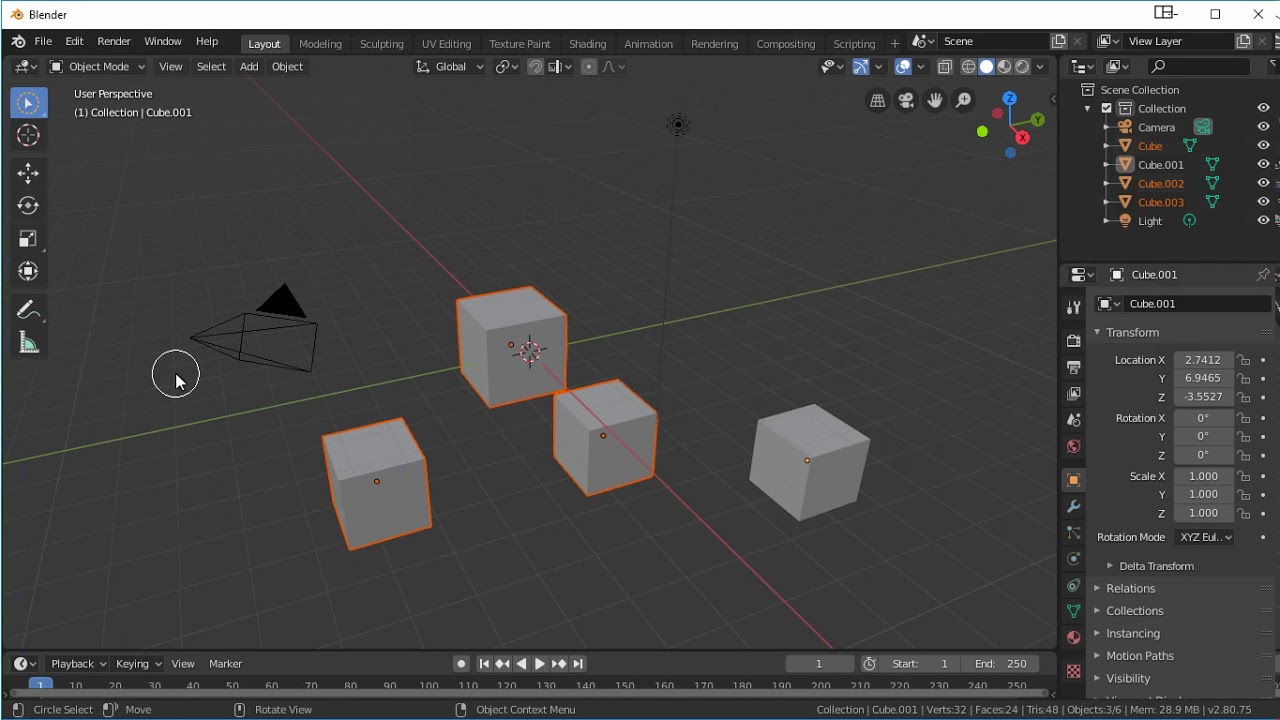Activate the Rotate tool

point(28,206)
